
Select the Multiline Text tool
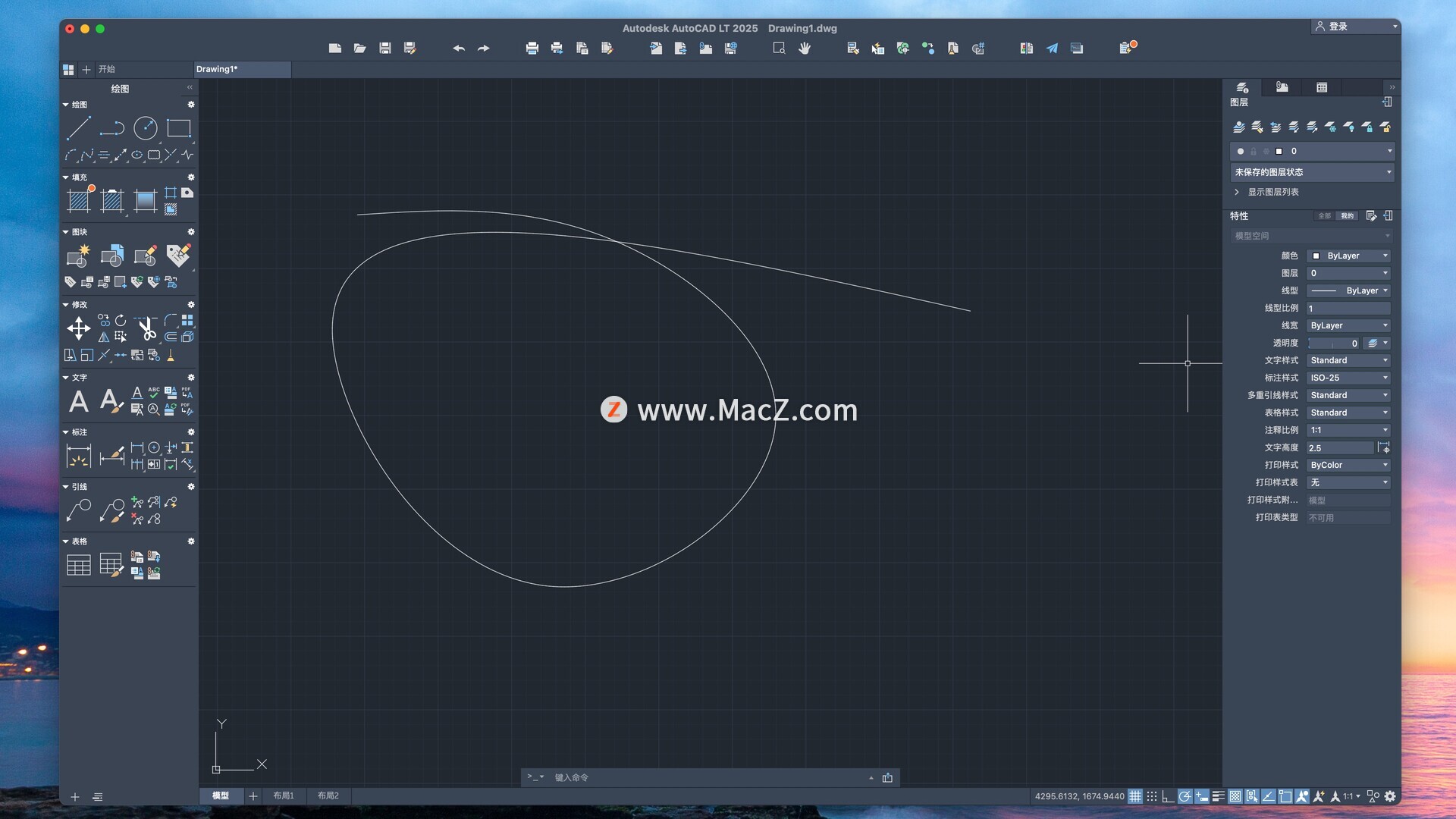click(79, 401)
